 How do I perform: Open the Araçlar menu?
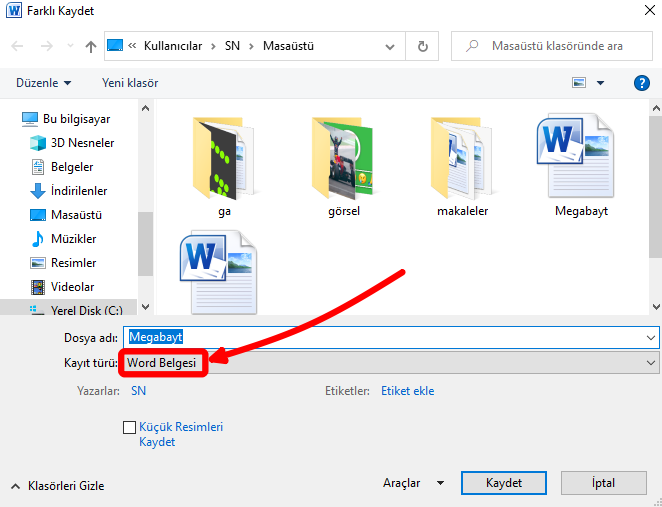tap(414, 483)
